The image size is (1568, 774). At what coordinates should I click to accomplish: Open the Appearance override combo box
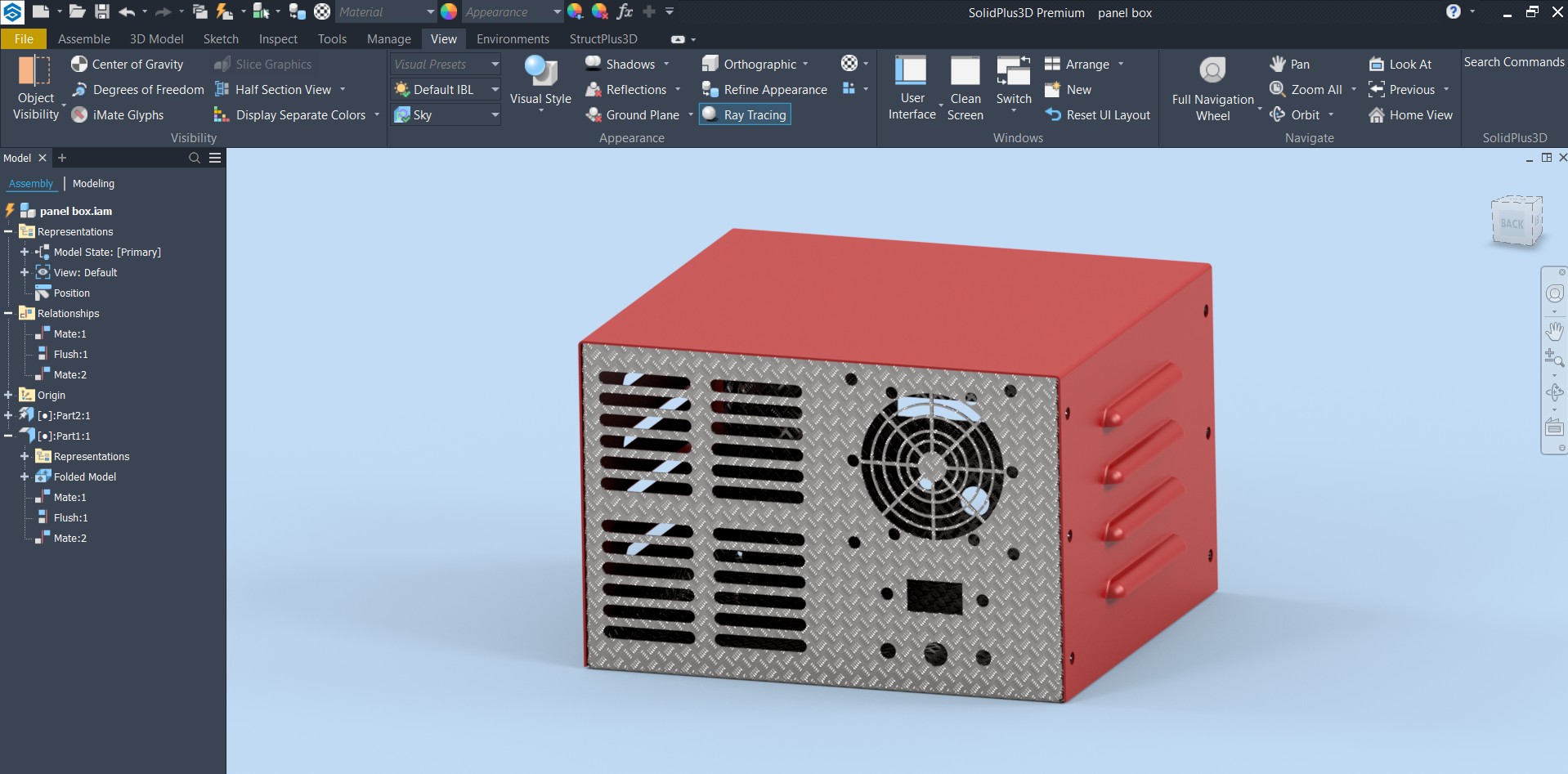(x=512, y=12)
